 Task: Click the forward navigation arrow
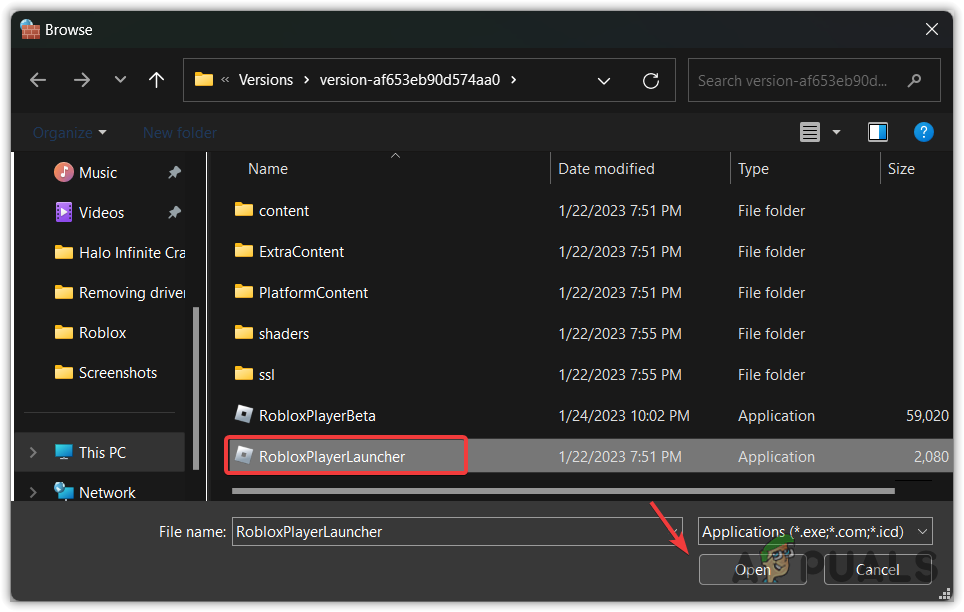[x=82, y=80]
